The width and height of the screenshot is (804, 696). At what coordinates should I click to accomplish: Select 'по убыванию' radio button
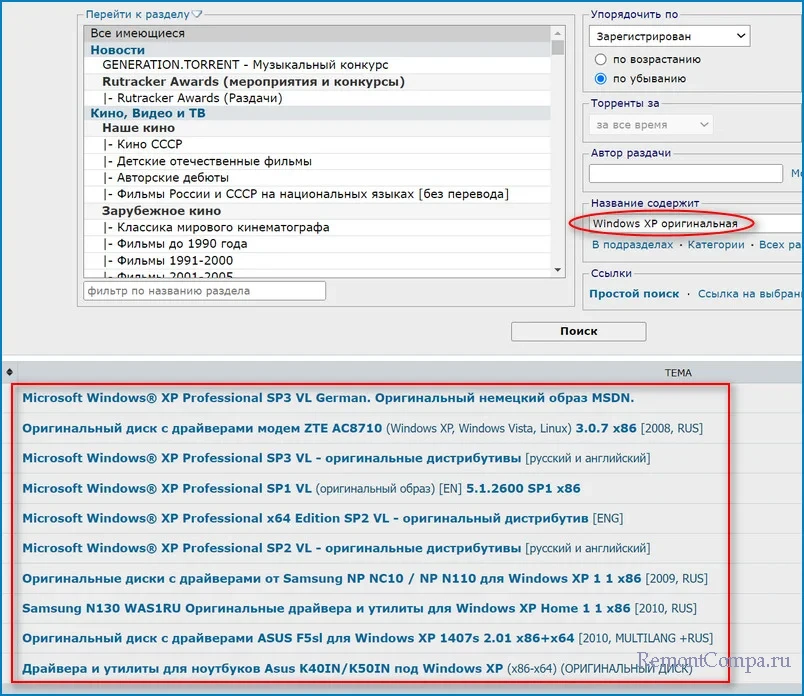click(601, 79)
